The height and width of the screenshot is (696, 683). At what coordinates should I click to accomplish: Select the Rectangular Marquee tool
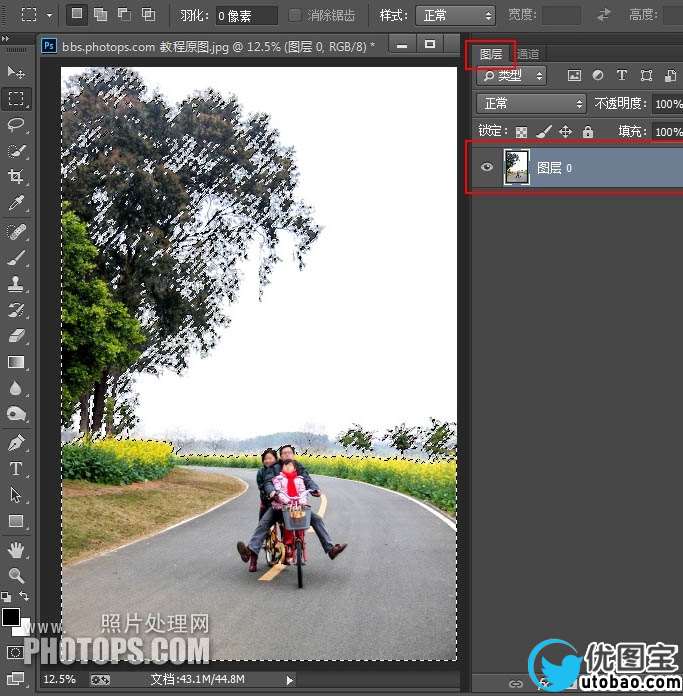click(x=16, y=98)
